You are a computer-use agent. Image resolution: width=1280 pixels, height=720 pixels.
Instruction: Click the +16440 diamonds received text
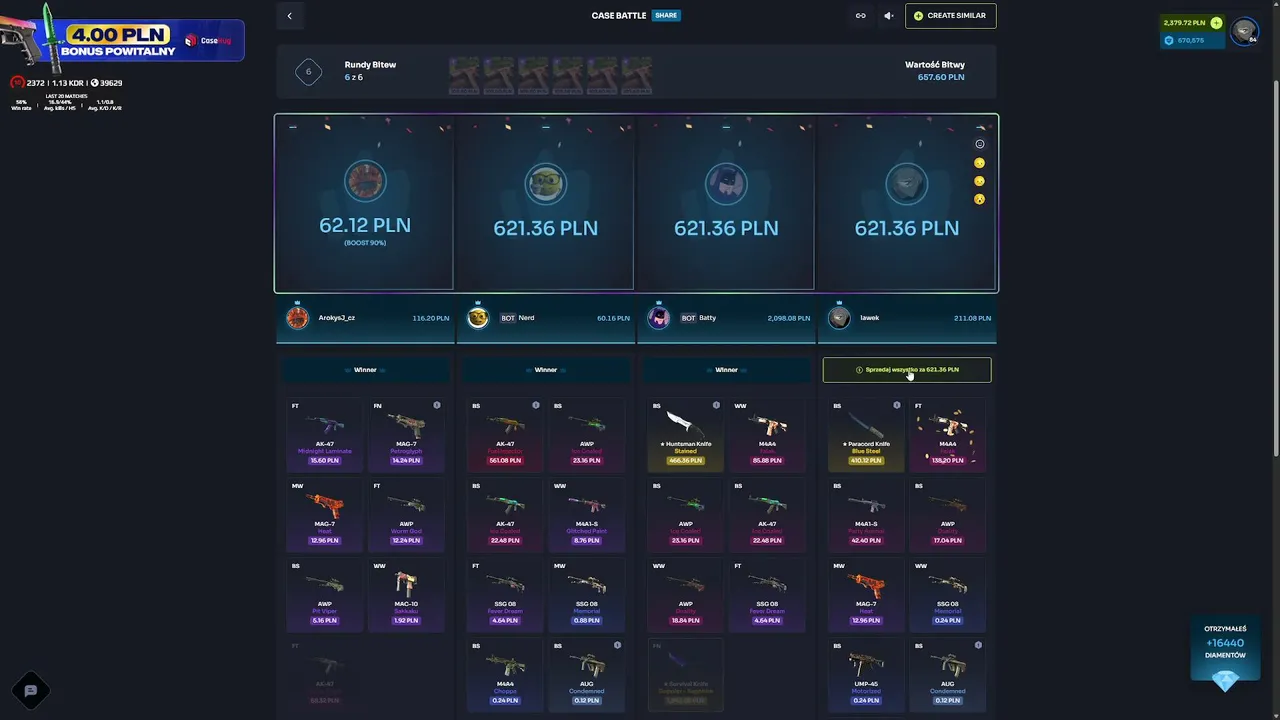[x=1225, y=644]
